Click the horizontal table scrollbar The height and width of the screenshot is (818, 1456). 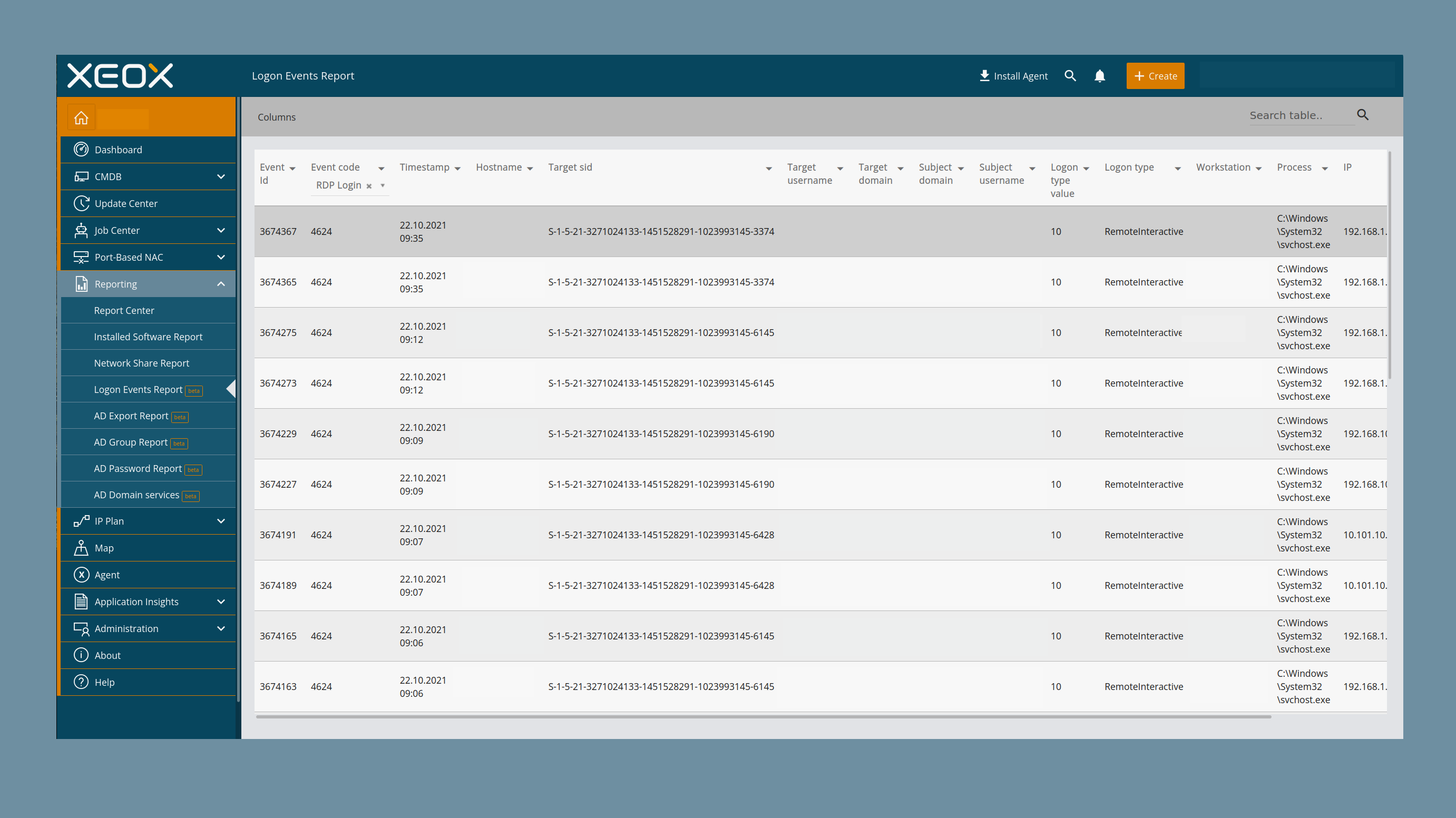[x=763, y=716]
